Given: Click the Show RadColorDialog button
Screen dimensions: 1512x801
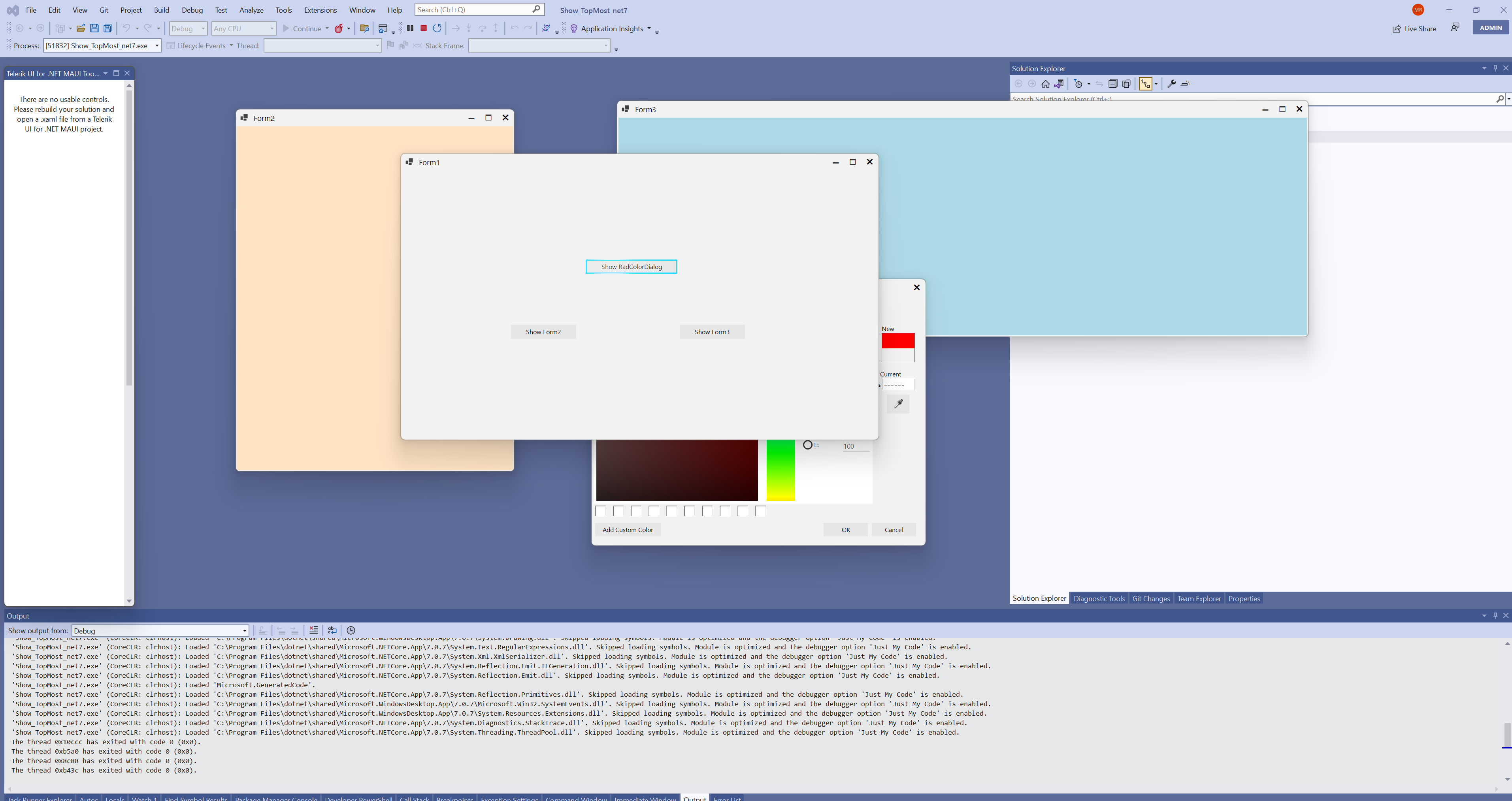Looking at the screenshot, I should tap(631, 267).
